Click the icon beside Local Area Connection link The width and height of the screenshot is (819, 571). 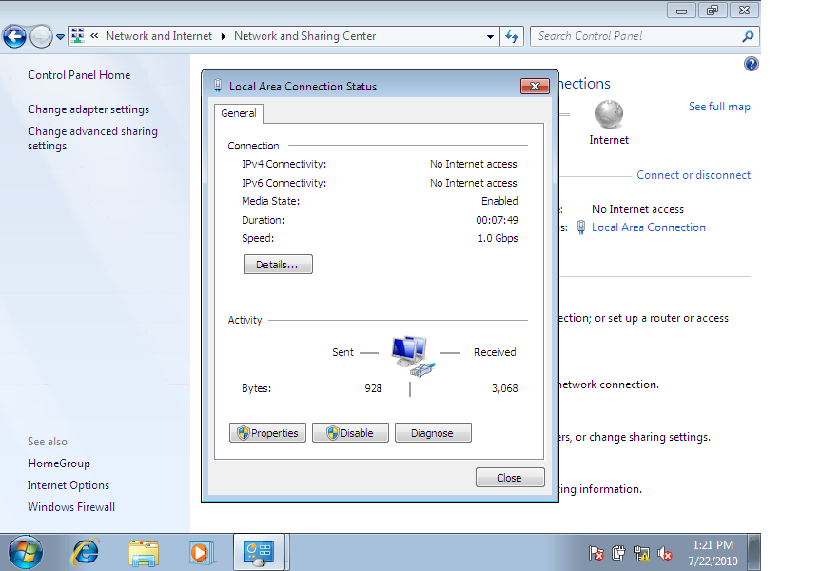pos(581,227)
